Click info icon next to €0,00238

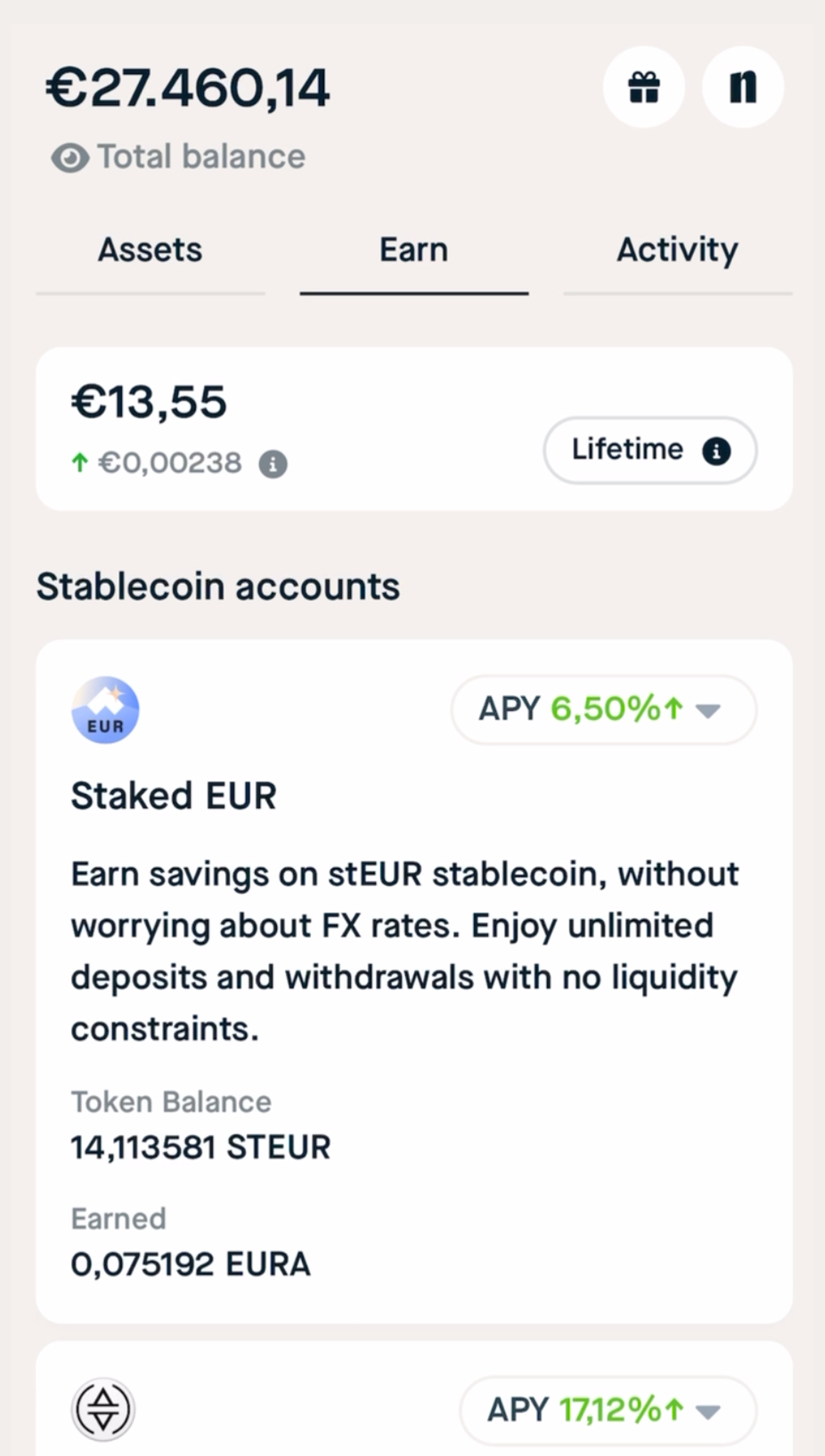click(273, 464)
